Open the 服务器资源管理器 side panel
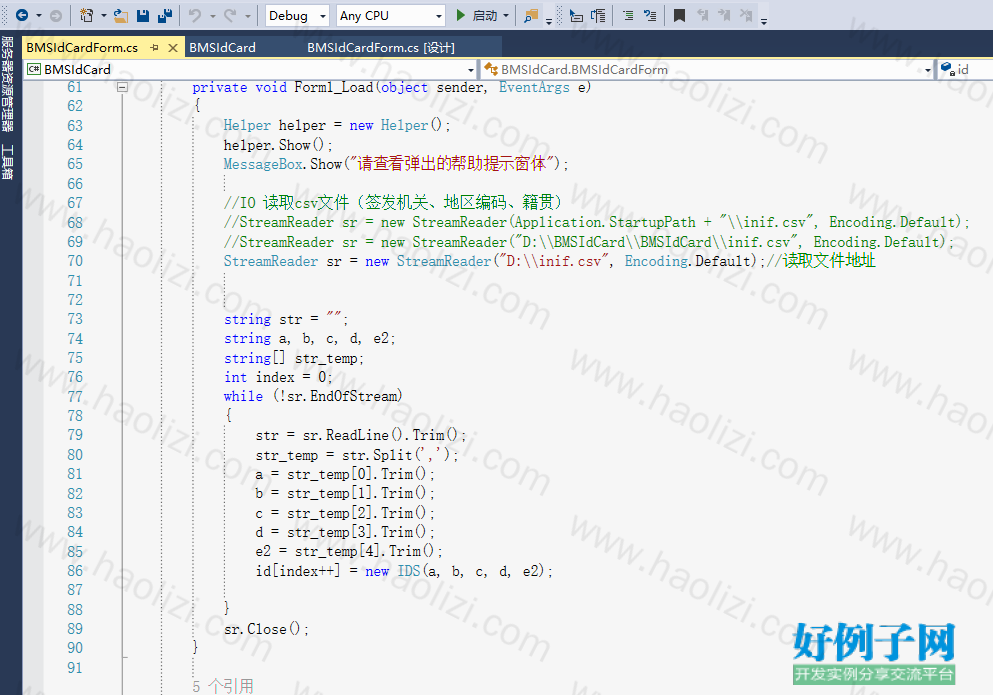Viewport: 993px width, 695px height. (8, 84)
